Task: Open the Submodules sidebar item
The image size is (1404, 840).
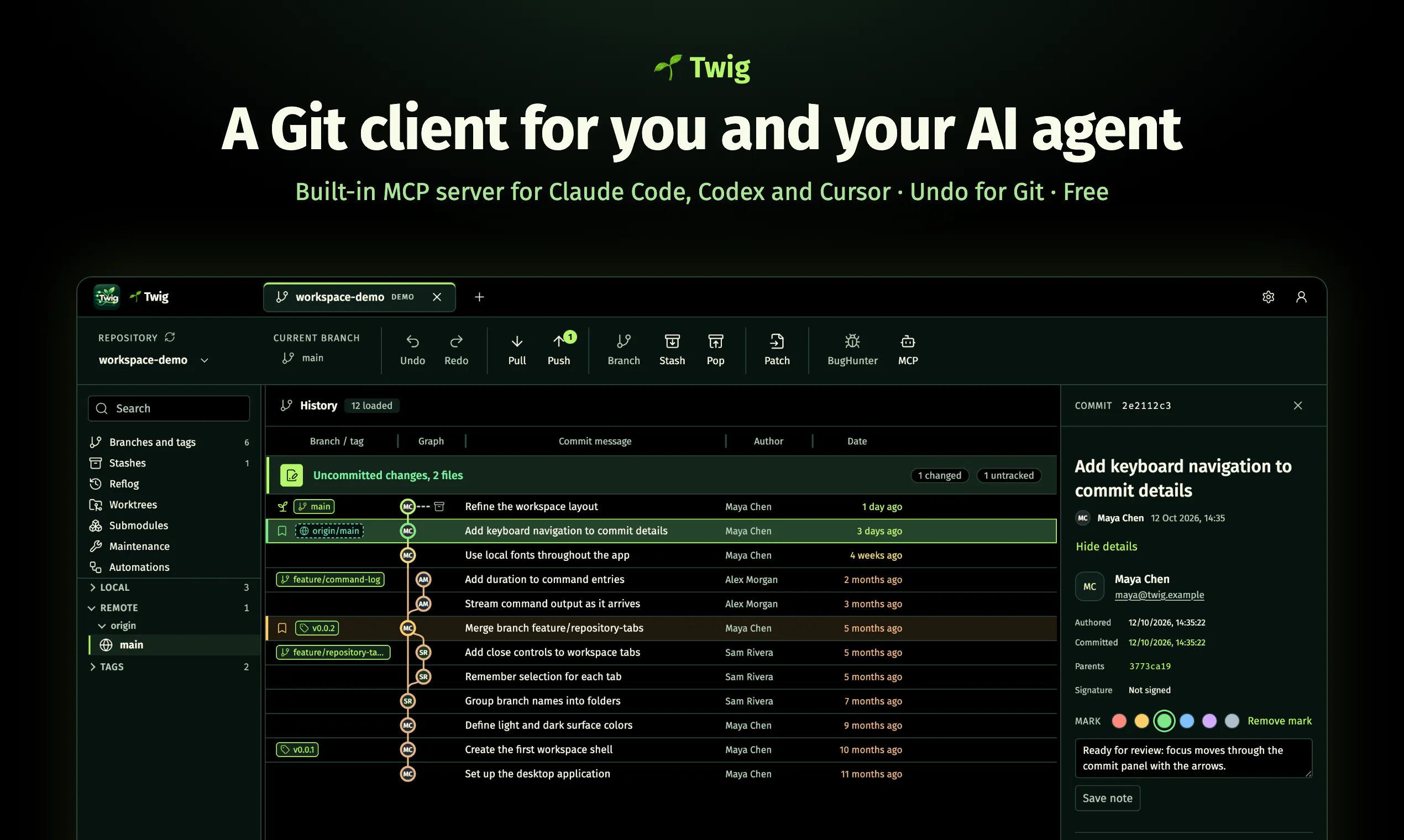Action: tap(169, 526)
